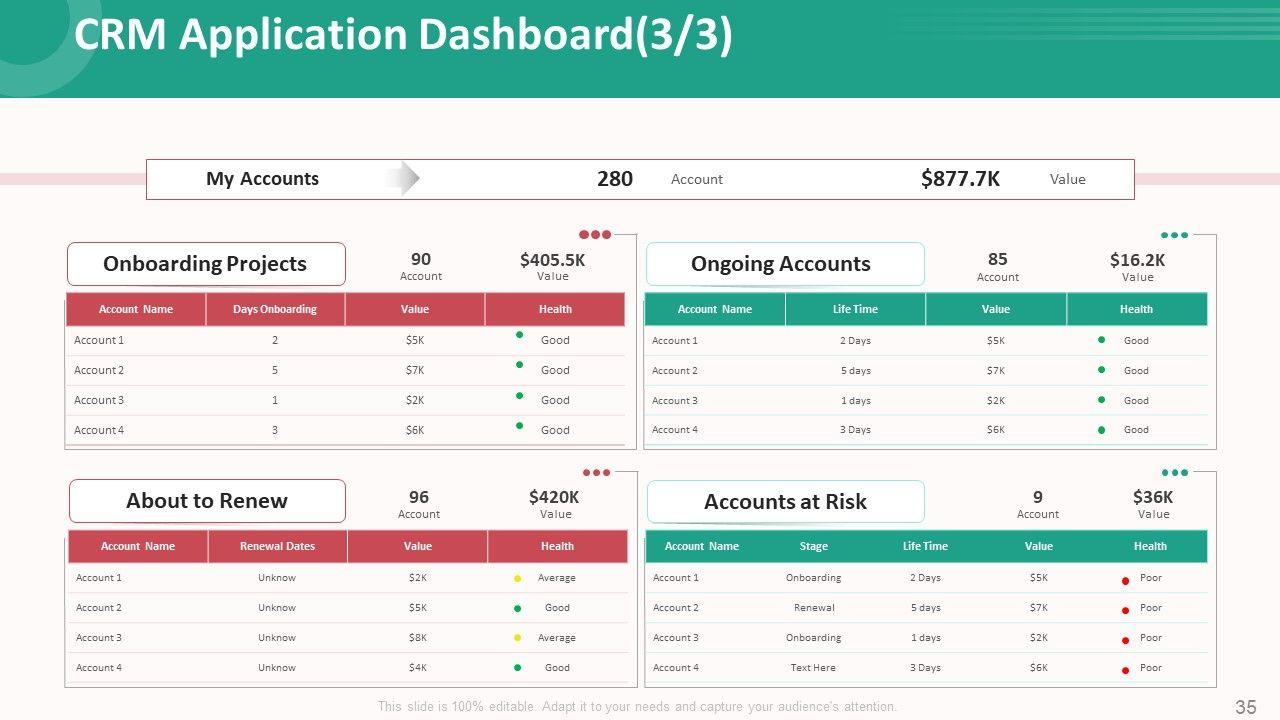Click the Onboarding Projects value $405.5K
The width and height of the screenshot is (1280, 720).
[552, 260]
